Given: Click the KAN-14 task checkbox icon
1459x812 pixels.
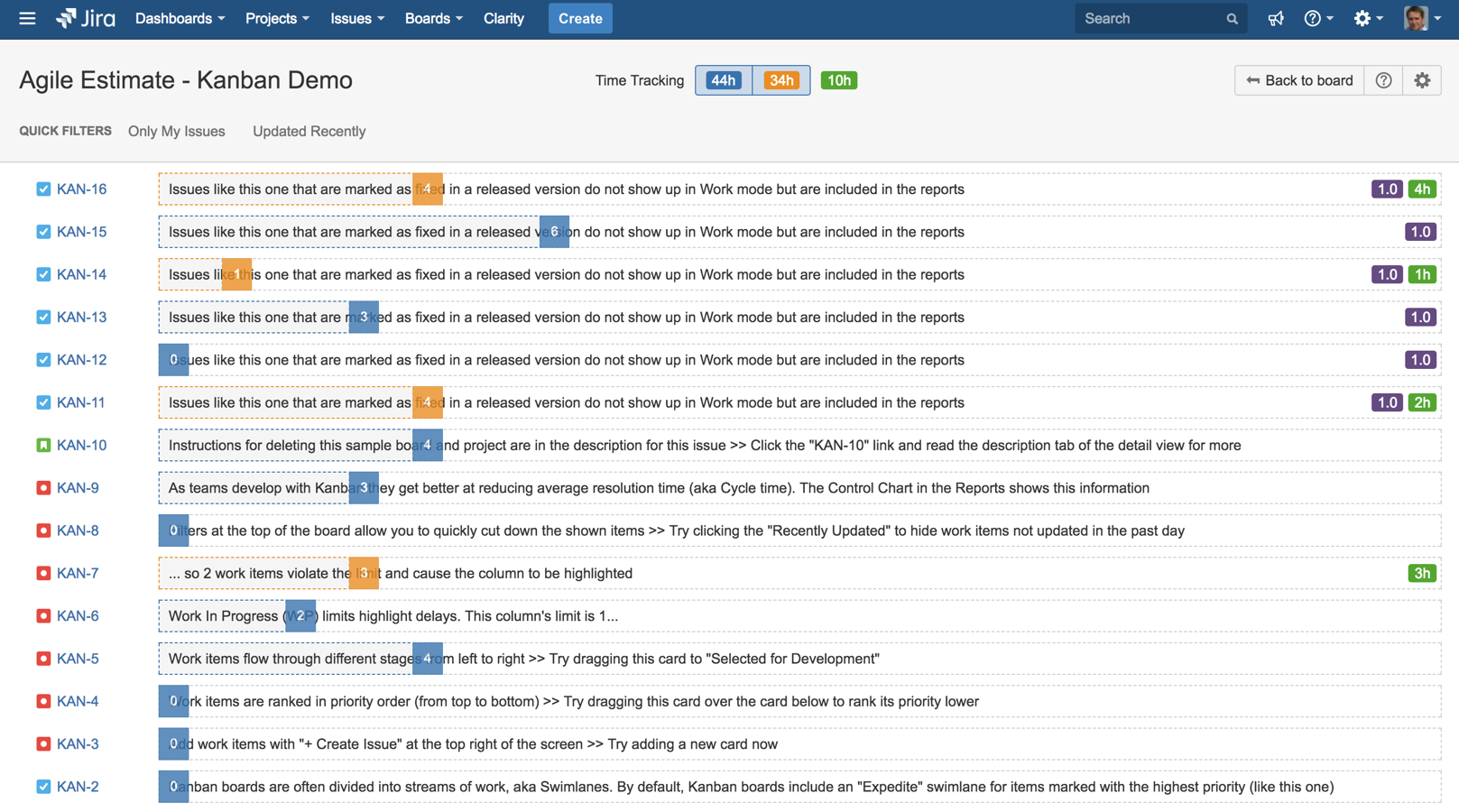Looking at the screenshot, I should pos(43,274).
